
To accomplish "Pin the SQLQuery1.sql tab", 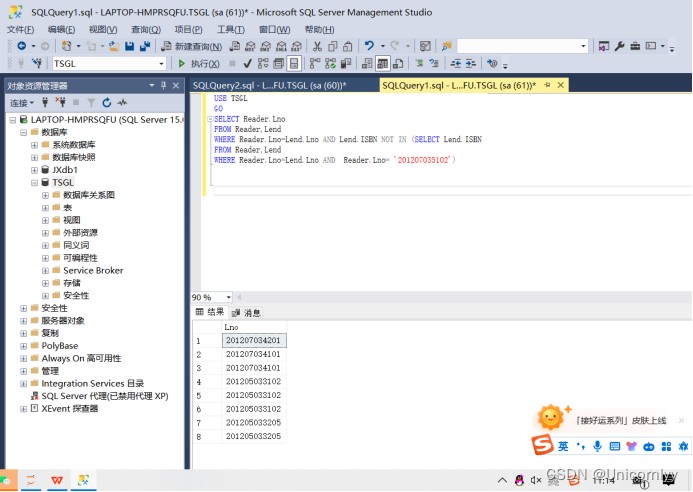I will 547,85.
